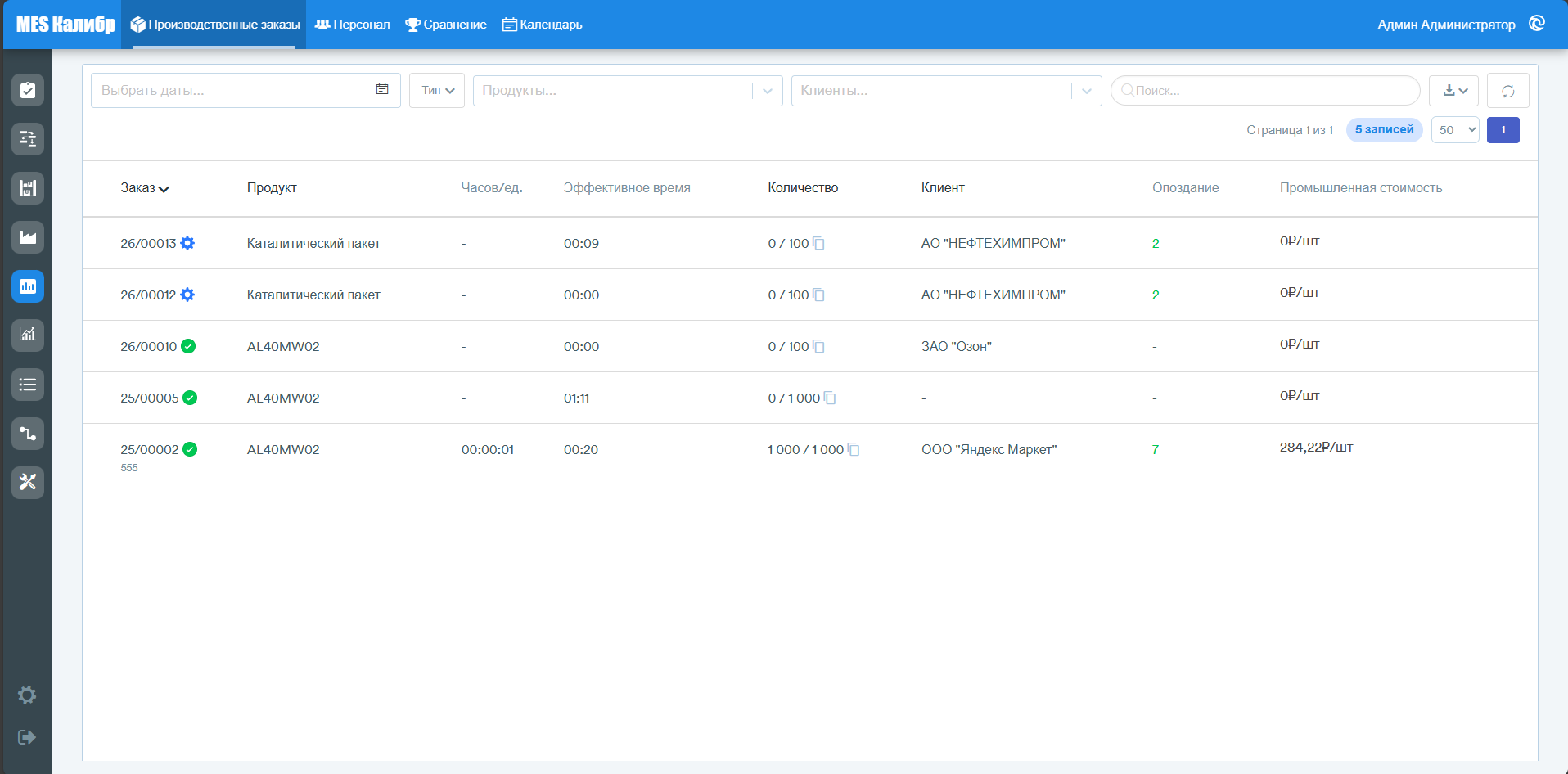The height and width of the screenshot is (774, 1568).
Task: Open the area chart sidebar icon
Action: pos(28,237)
